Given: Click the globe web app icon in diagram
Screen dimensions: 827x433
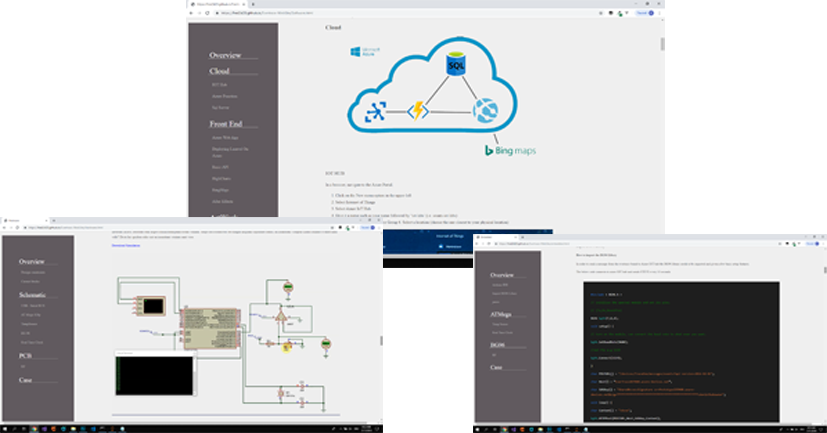Looking at the screenshot, I should click(485, 111).
